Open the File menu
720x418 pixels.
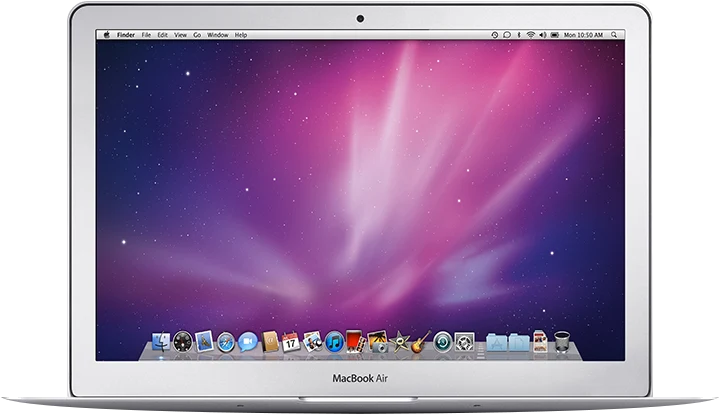(x=146, y=35)
